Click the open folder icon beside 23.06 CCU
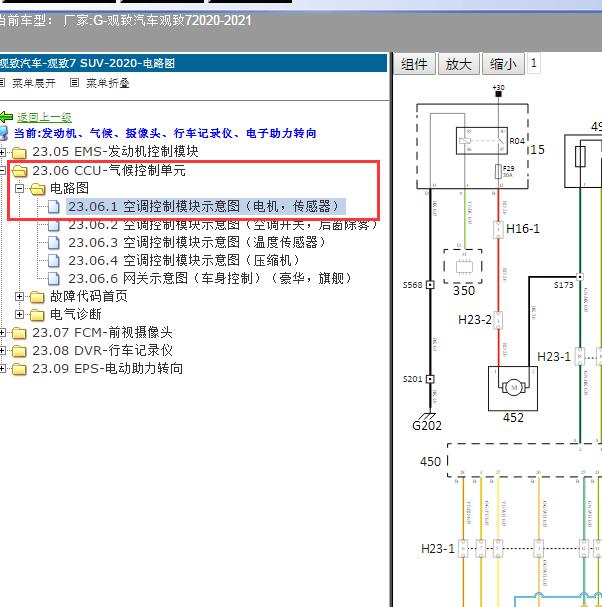602x607 pixels. point(20,171)
